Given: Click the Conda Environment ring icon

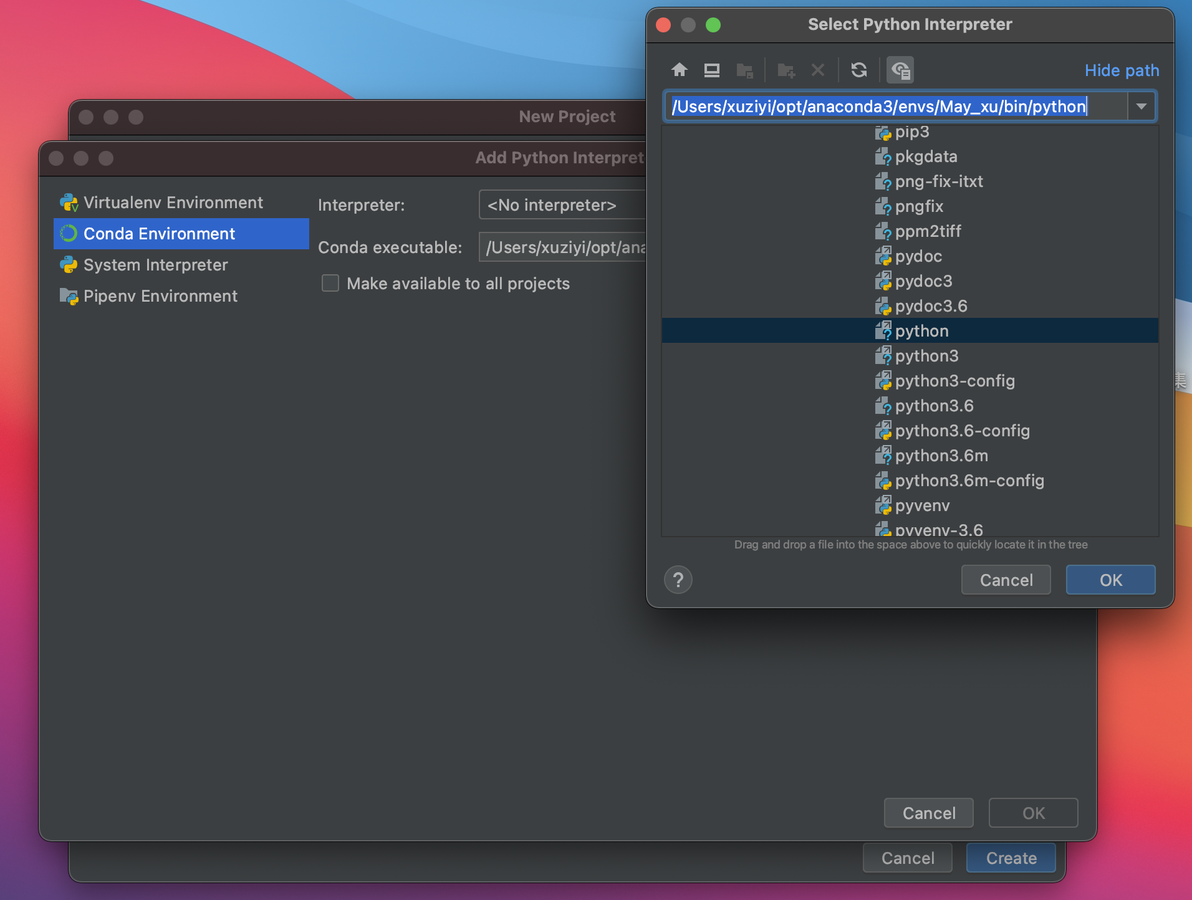Looking at the screenshot, I should pyautogui.click(x=68, y=233).
